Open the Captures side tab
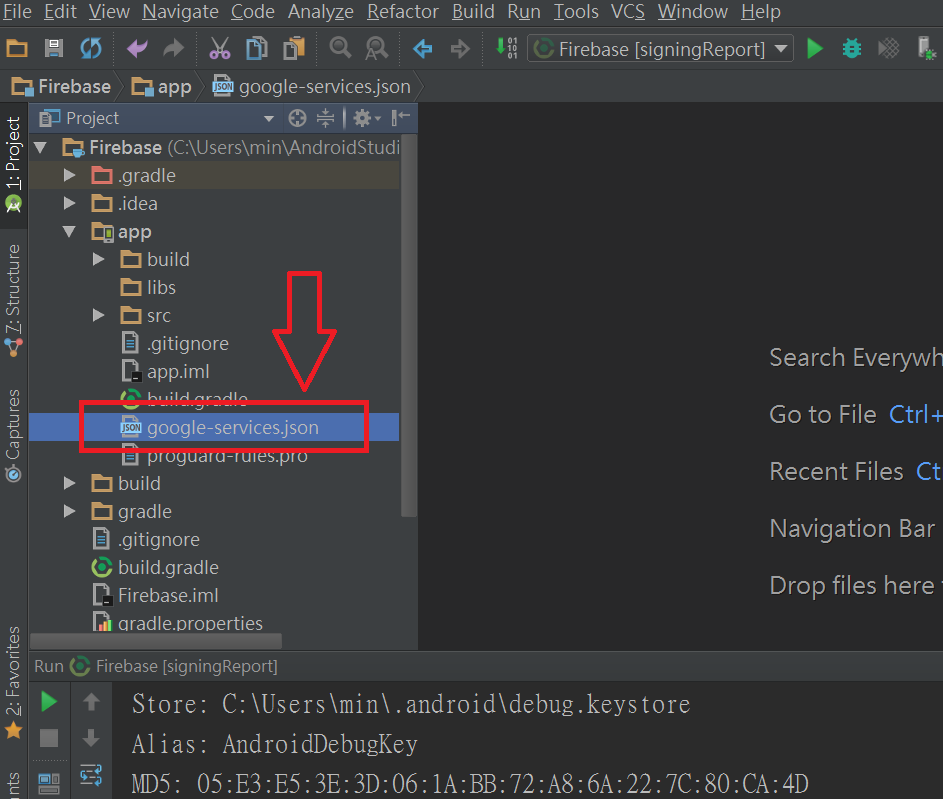The width and height of the screenshot is (943, 799). tap(13, 435)
